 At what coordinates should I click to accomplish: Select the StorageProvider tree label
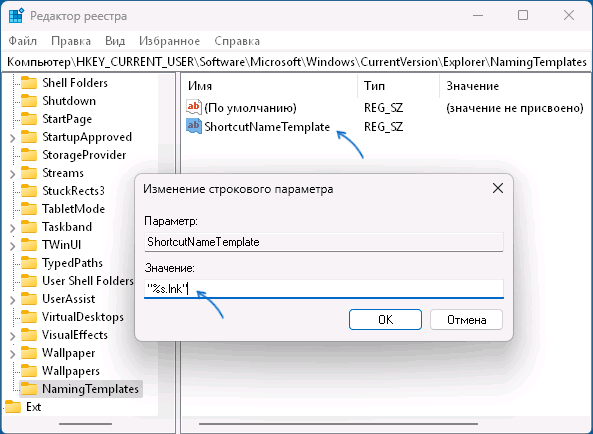click(84, 155)
